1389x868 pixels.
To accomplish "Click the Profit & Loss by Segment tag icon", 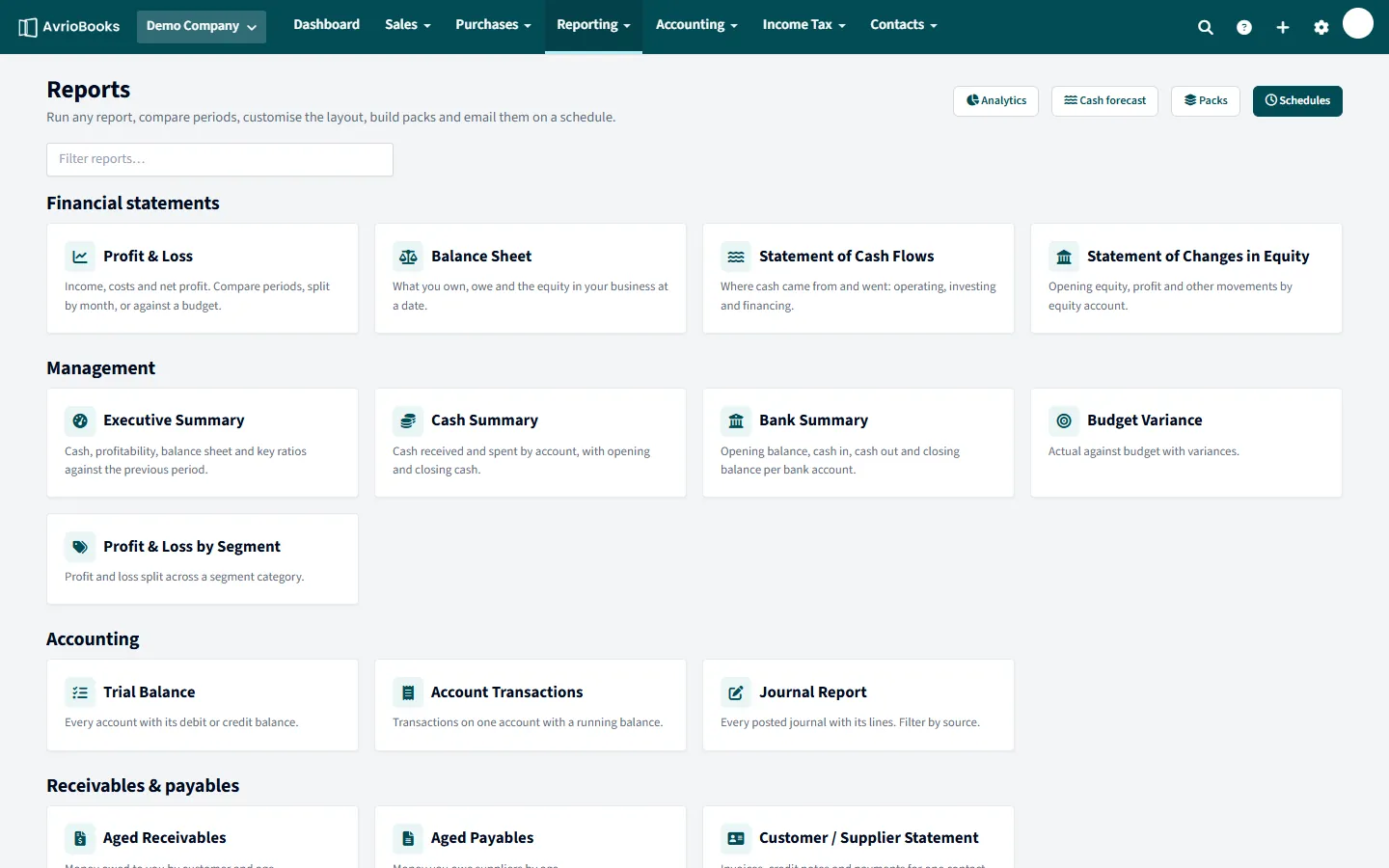I will tap(80, 547).
